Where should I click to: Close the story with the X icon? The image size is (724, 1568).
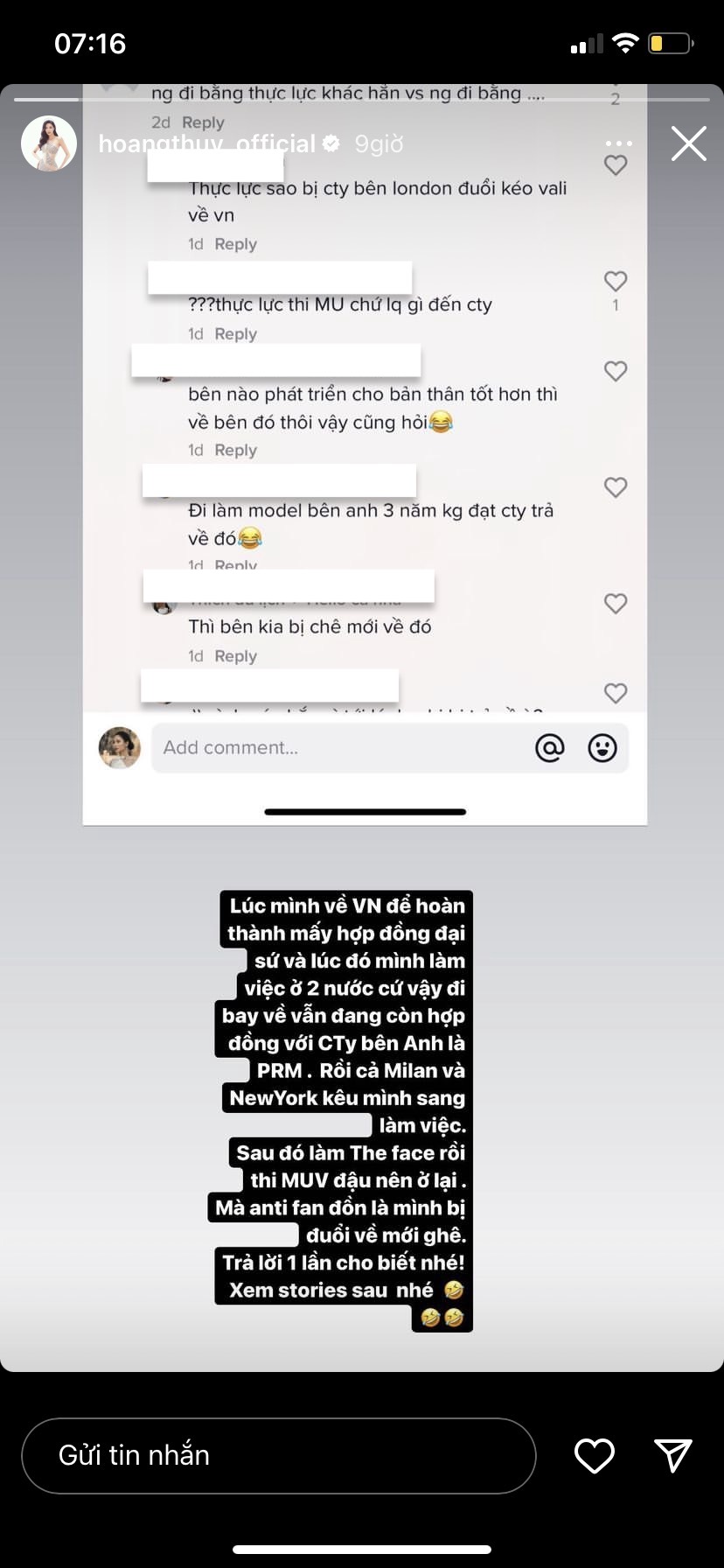pyautogui.click(x=689, y=143)
